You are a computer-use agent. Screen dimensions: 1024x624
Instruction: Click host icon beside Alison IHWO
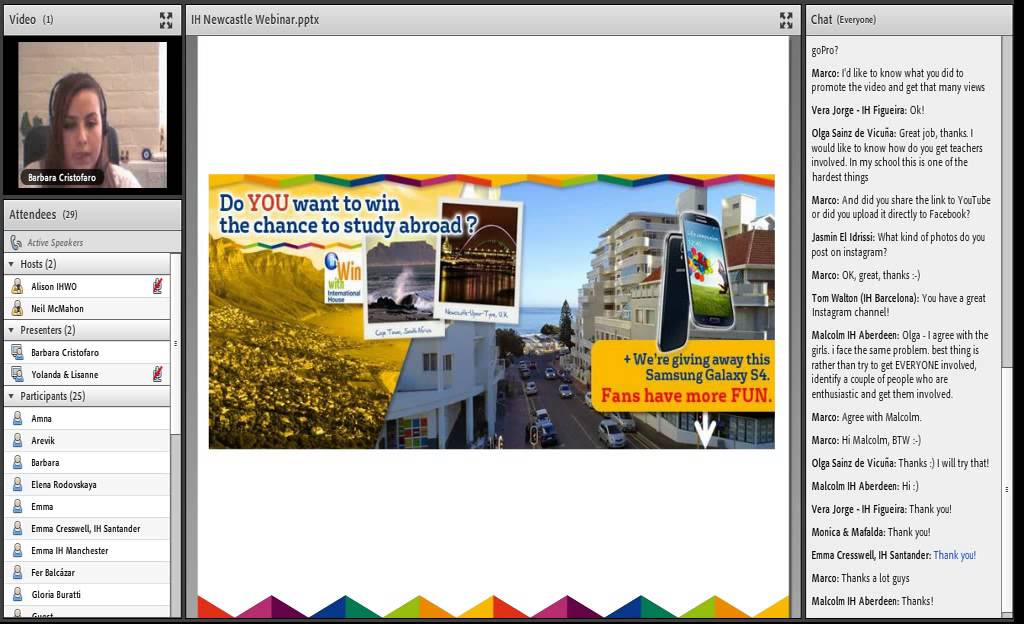coord(18,287)
